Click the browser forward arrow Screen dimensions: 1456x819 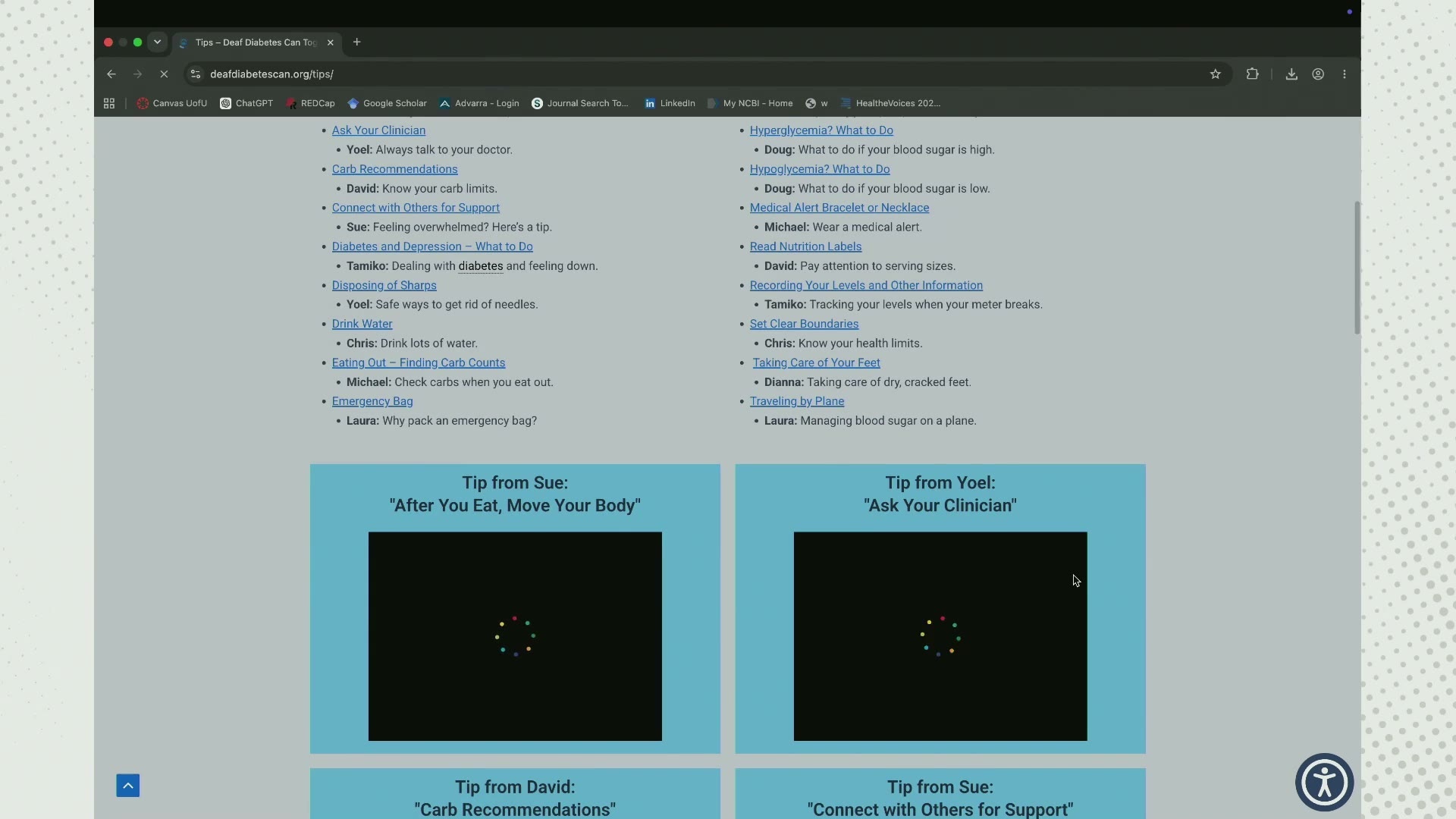point(137,74)
